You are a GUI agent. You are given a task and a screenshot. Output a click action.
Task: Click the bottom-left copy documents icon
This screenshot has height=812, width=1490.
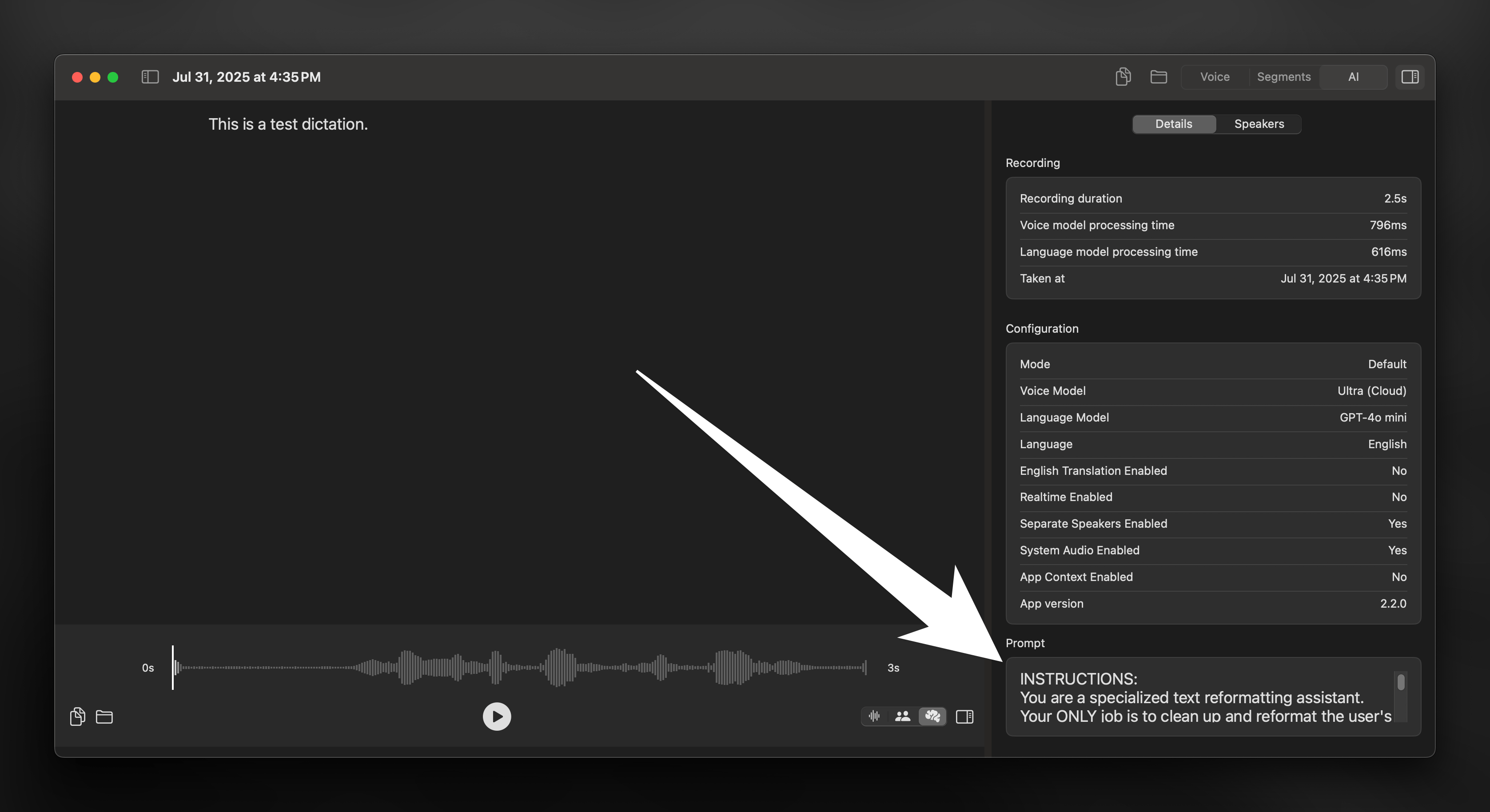click(77, 716)
